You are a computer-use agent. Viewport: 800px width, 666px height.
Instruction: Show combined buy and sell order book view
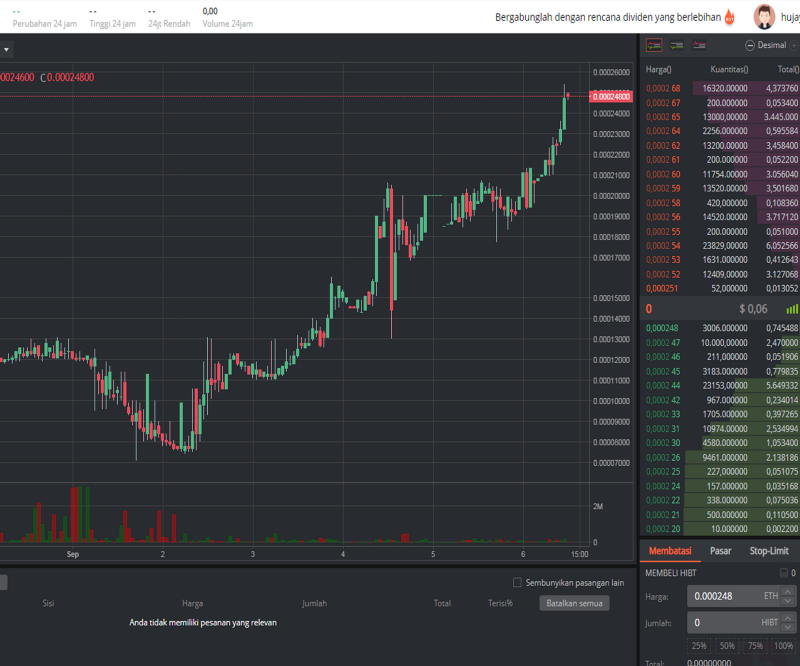click(x=654, y=45)
